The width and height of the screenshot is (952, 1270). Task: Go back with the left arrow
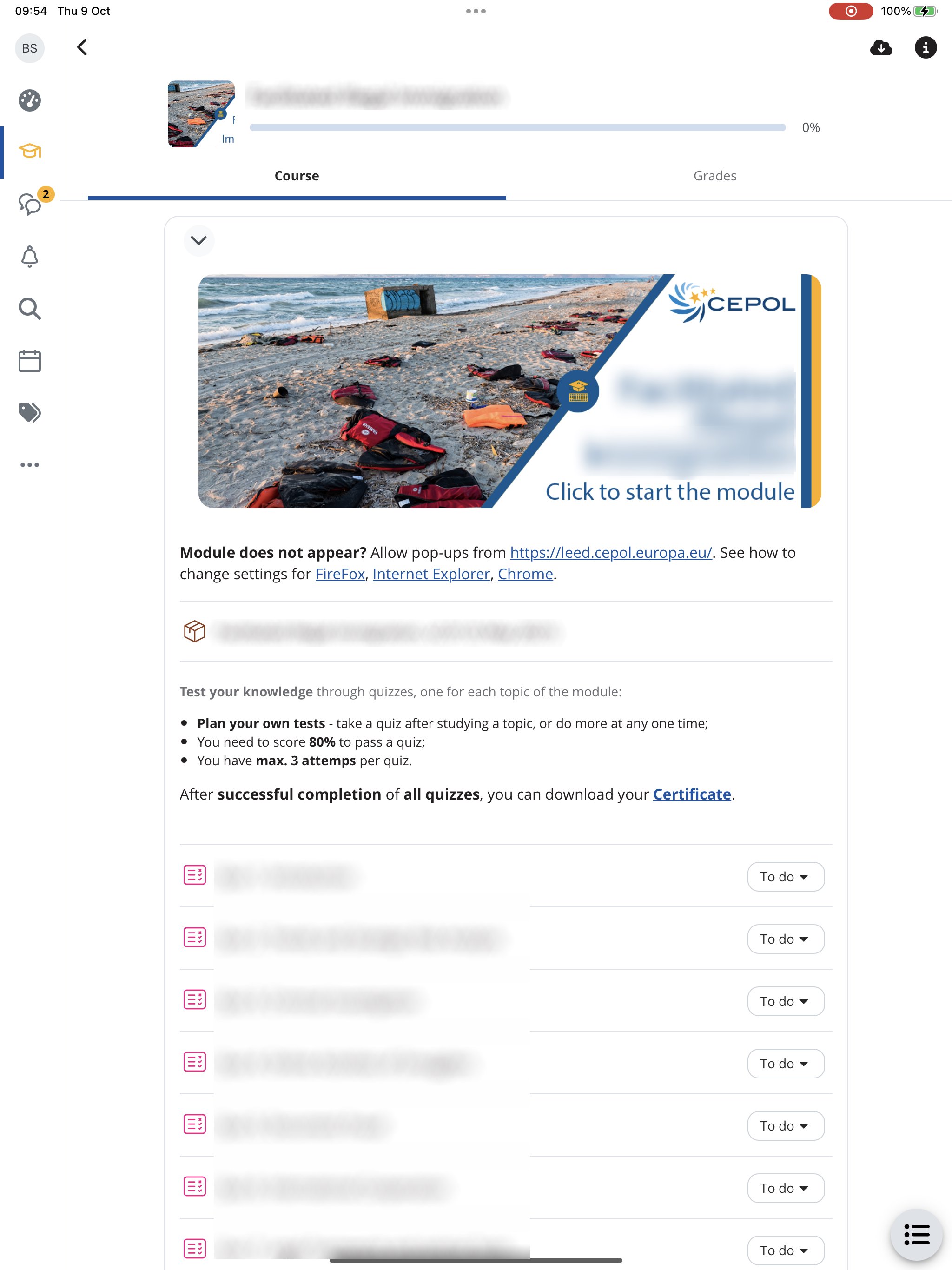point(82,47)
